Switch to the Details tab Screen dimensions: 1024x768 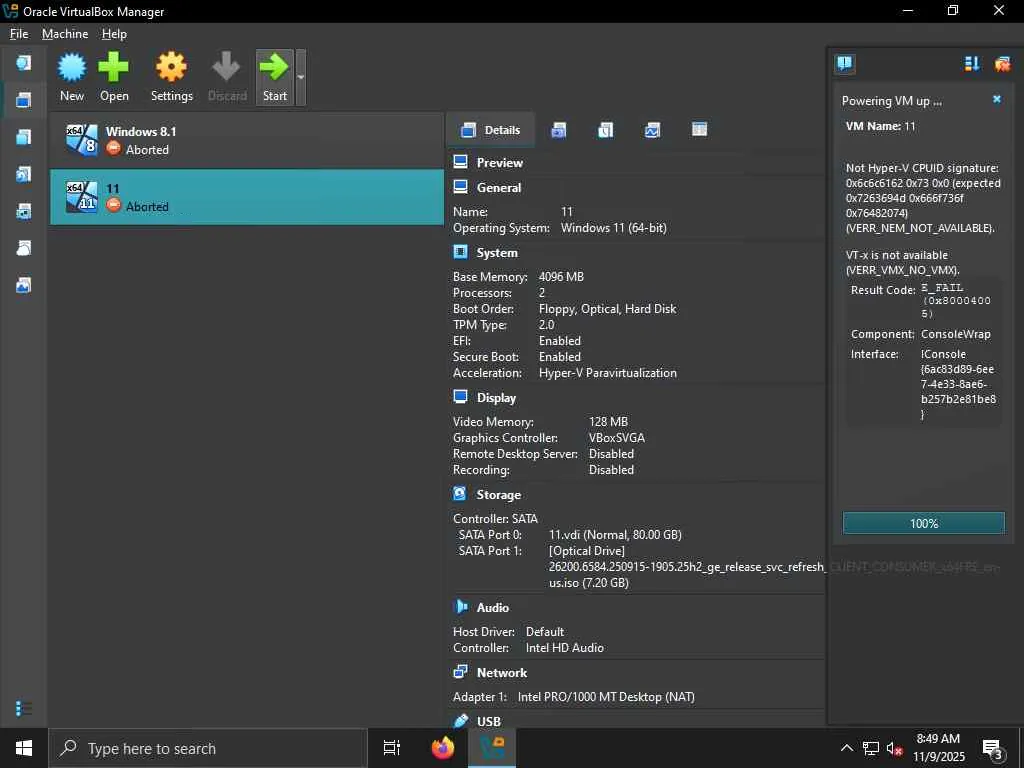click(490, 130)
